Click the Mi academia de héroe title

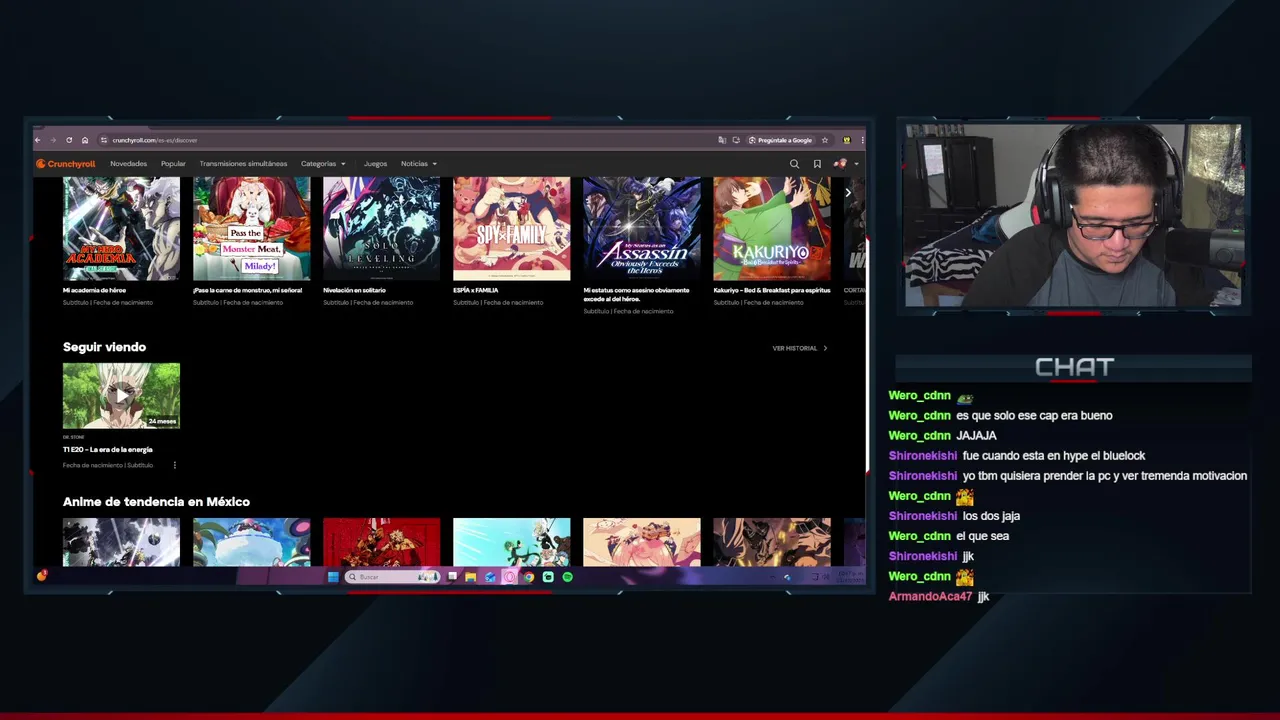point(94,290)
